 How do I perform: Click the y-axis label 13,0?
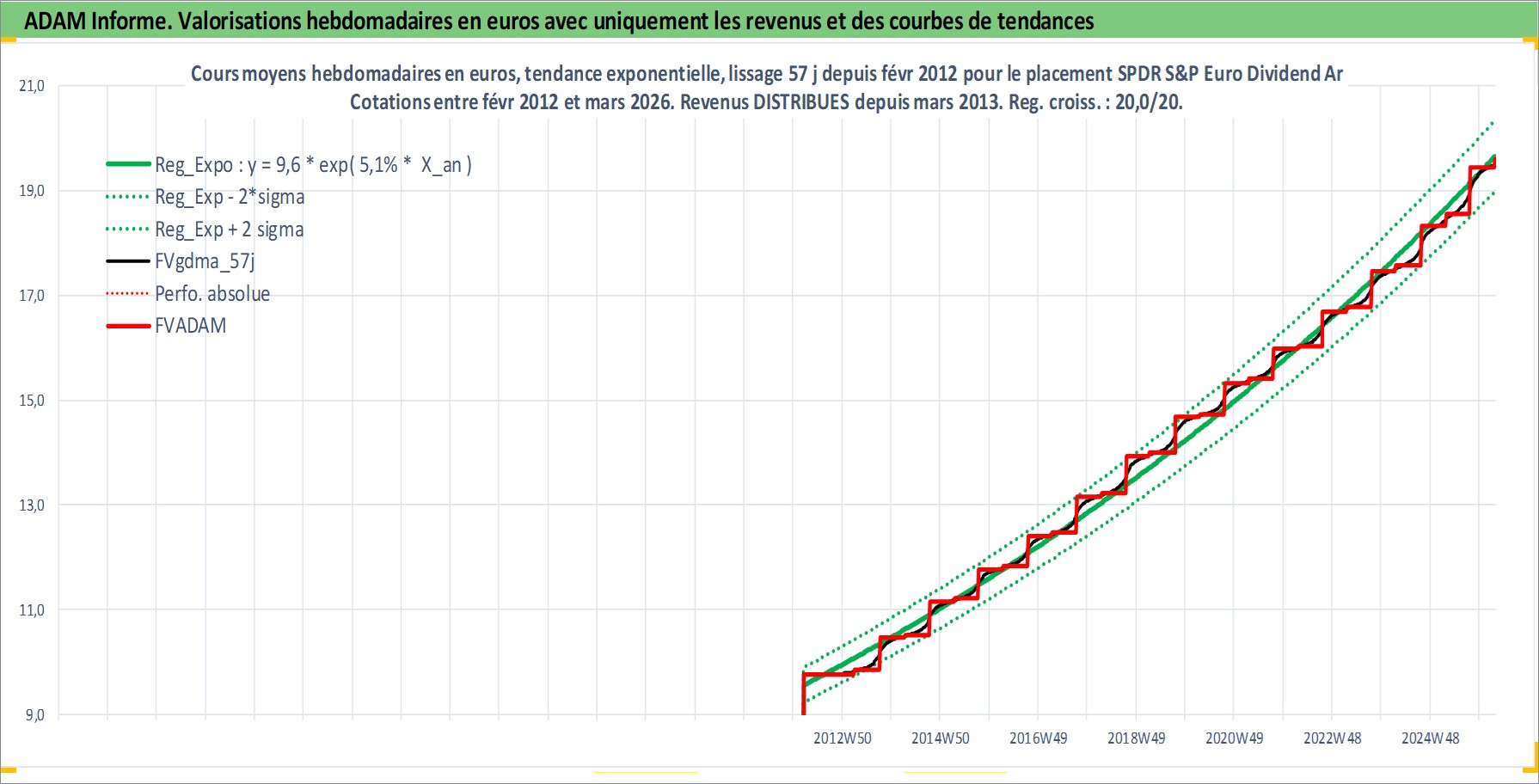pos(32,505)
